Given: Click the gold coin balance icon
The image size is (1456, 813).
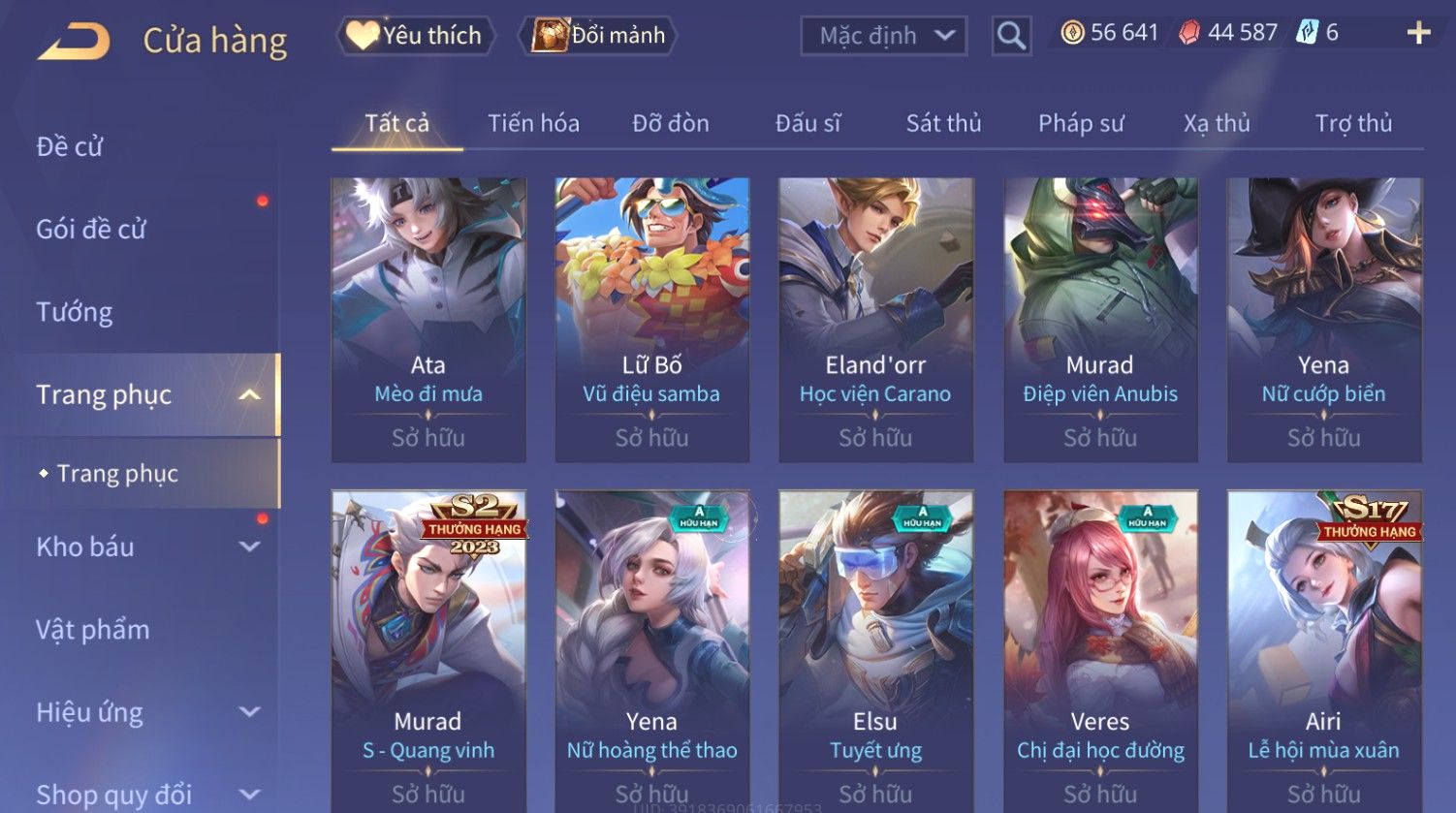Looking at the screenshot, I should 1072,33.
